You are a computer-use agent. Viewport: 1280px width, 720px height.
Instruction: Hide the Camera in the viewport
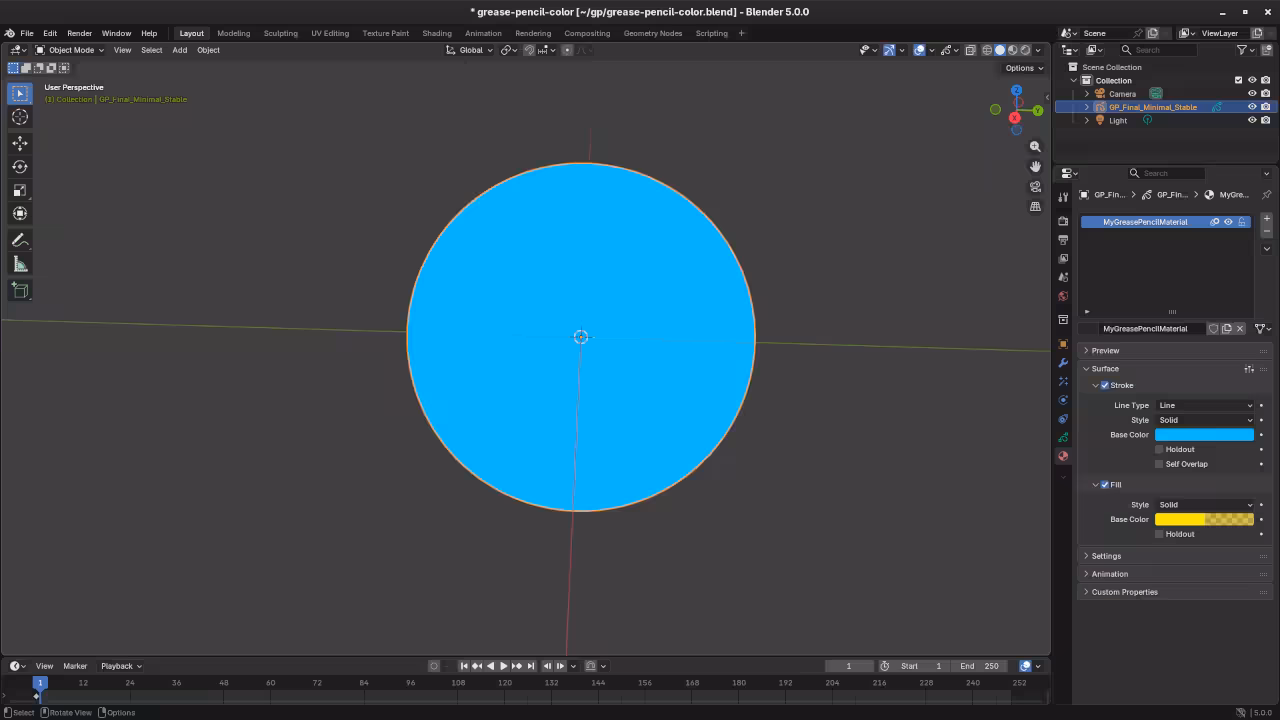[x=1250, y=93]
